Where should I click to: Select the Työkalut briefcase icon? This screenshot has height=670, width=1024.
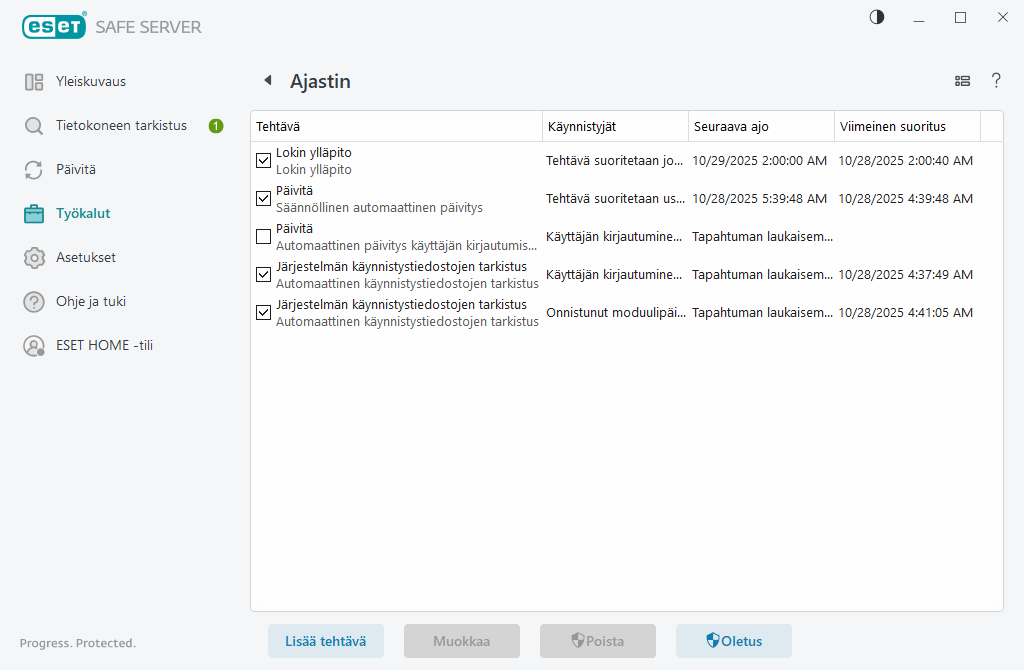(x=34, y=213)
